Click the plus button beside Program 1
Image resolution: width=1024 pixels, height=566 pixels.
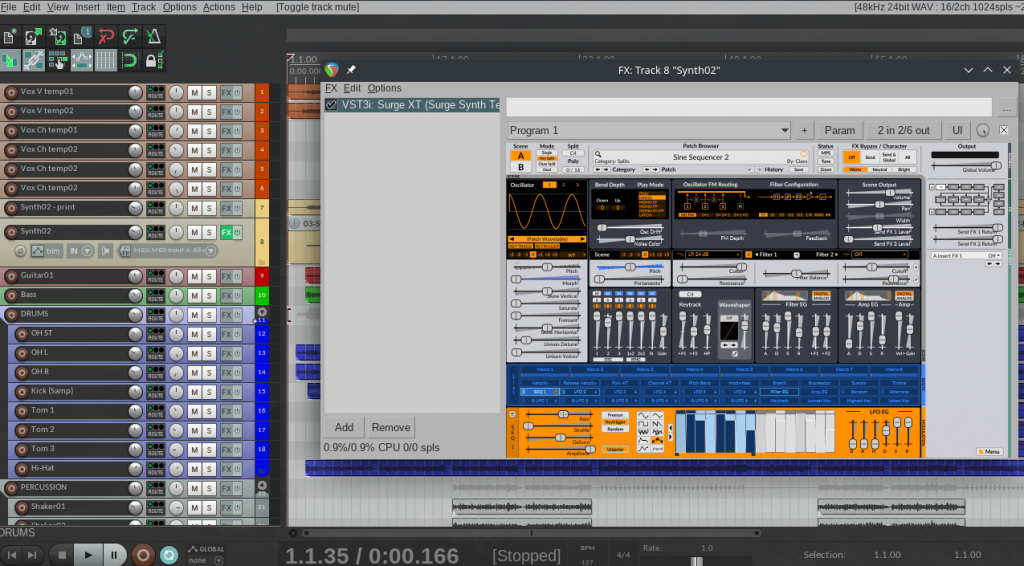804,130
